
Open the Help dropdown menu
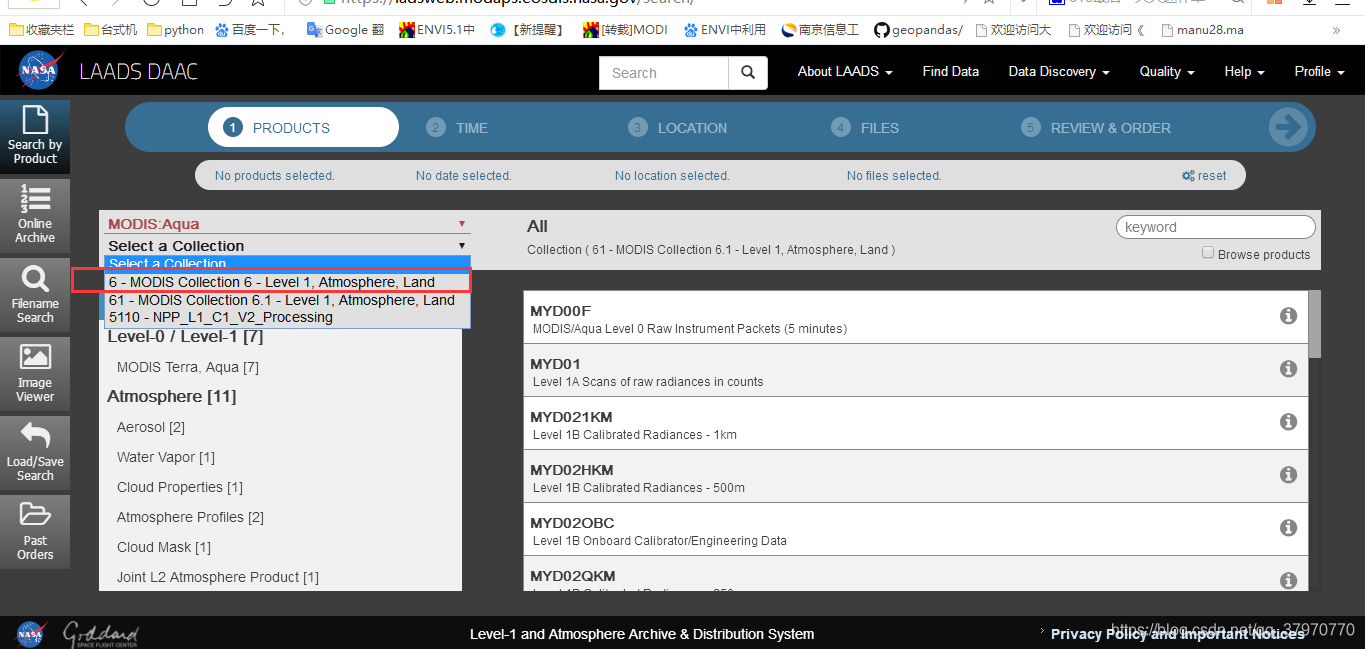click(x=1244, y=71)
